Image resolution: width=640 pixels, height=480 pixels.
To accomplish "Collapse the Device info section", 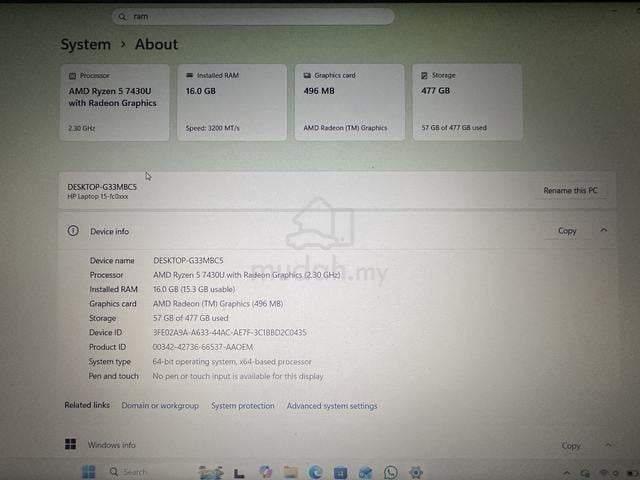I will [604, 231].
